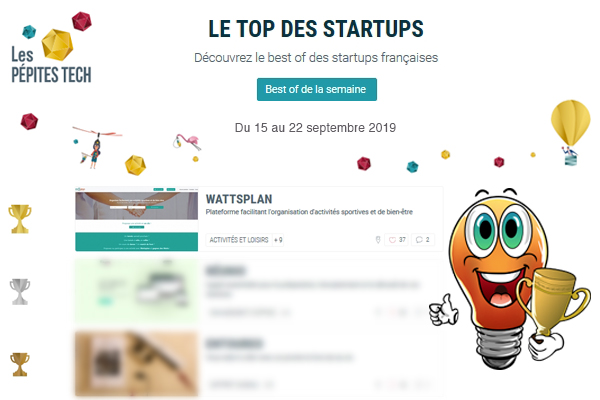The image size is (600, 400).
Task: Open the Wattsplan website thumbnail
Action: 137,219
